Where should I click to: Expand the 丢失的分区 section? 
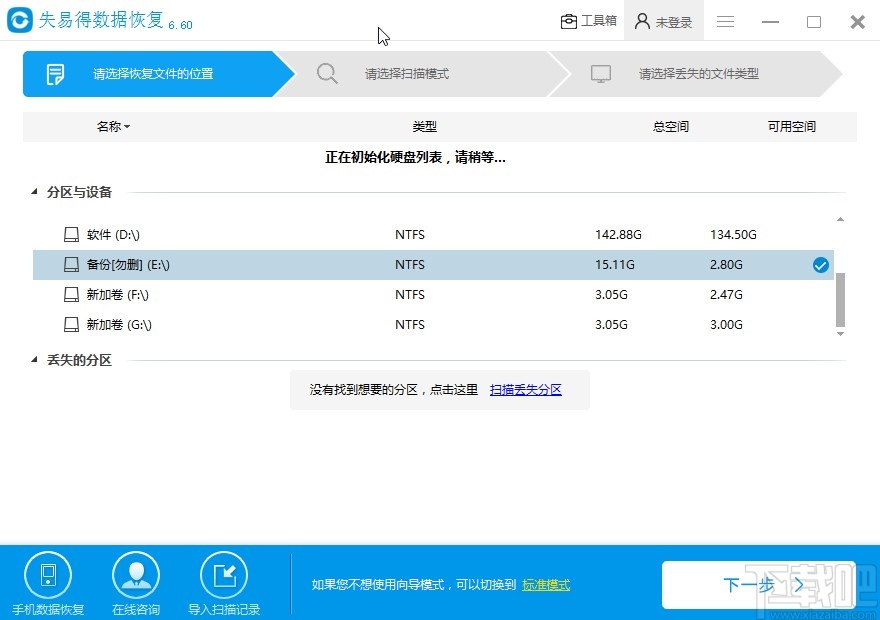point(33,360)
